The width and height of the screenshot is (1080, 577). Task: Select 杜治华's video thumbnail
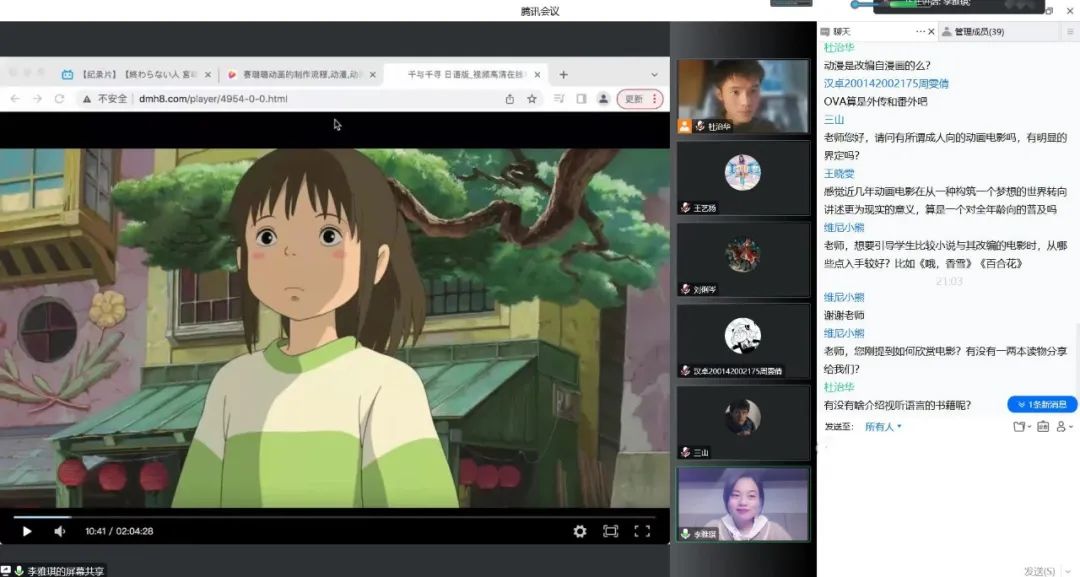[742, 95]
